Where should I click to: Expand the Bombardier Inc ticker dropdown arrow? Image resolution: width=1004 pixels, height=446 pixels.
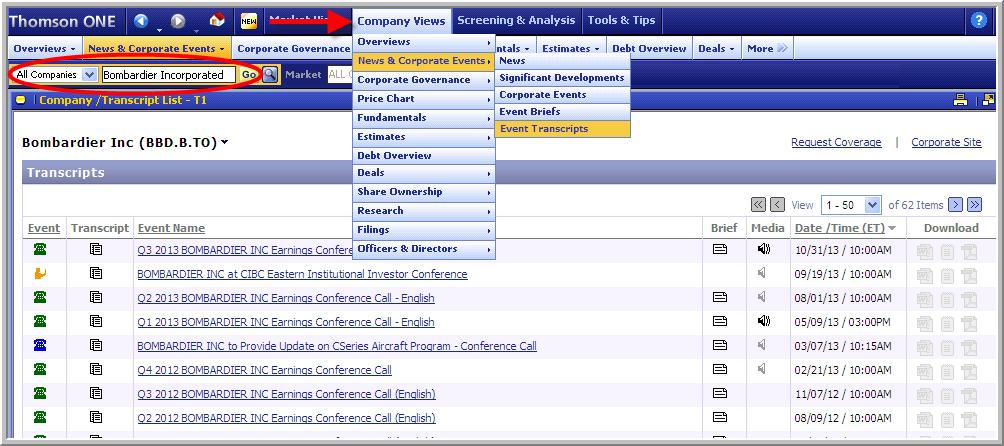click(224, 143)
